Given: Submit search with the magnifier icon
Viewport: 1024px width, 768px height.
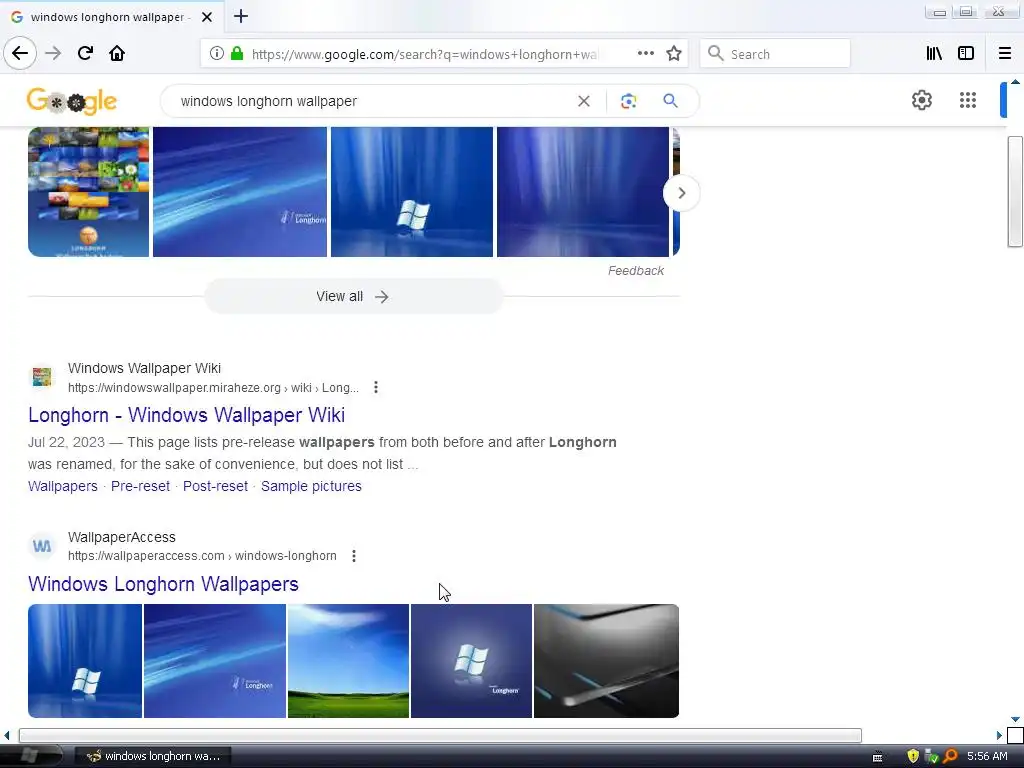Looking at the screenshot, I should tap(670, 101).
